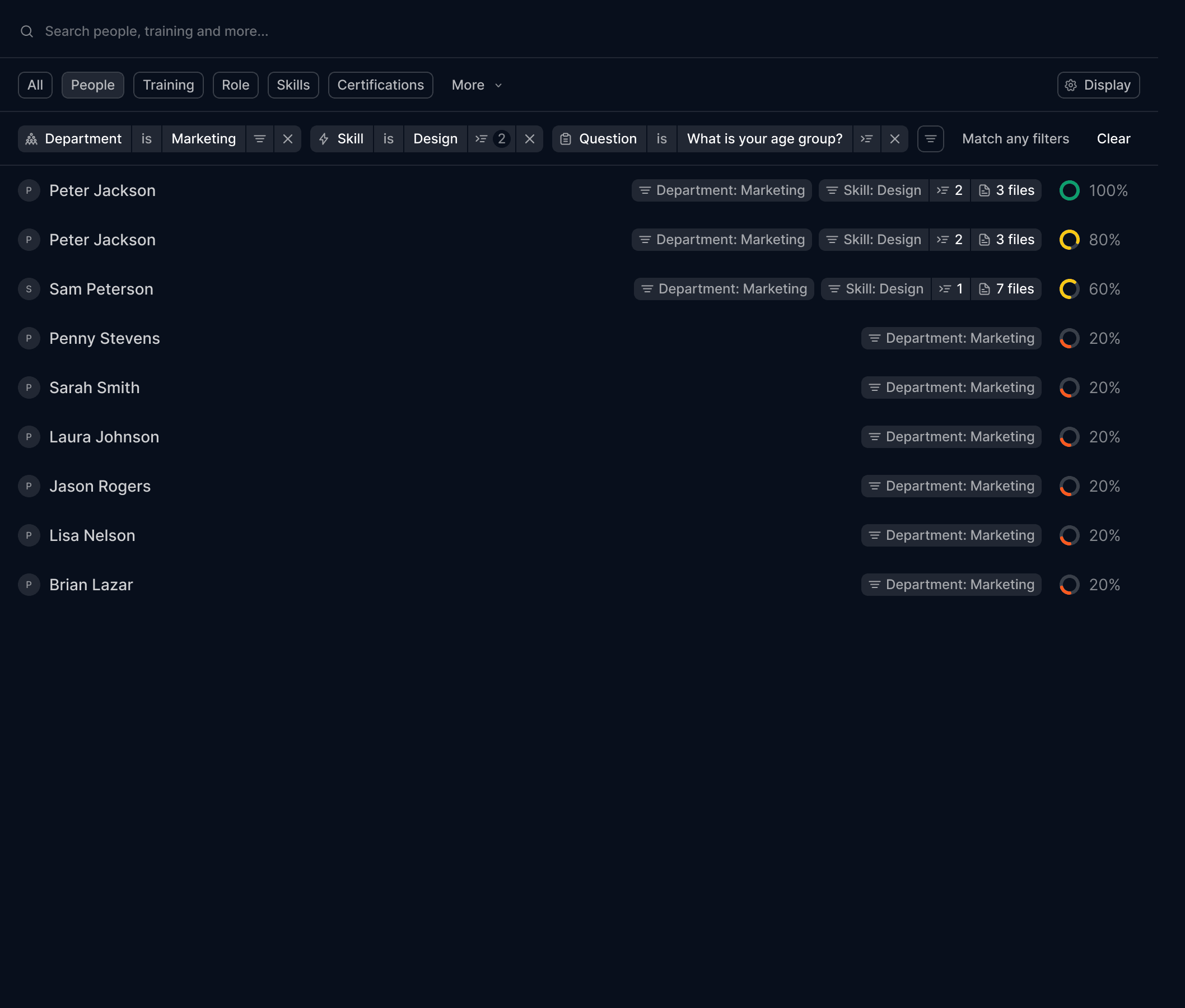Screen dimensions: 1185x1008
Task: Click the Skill filter's lightning icon
Action: point(324,139)
